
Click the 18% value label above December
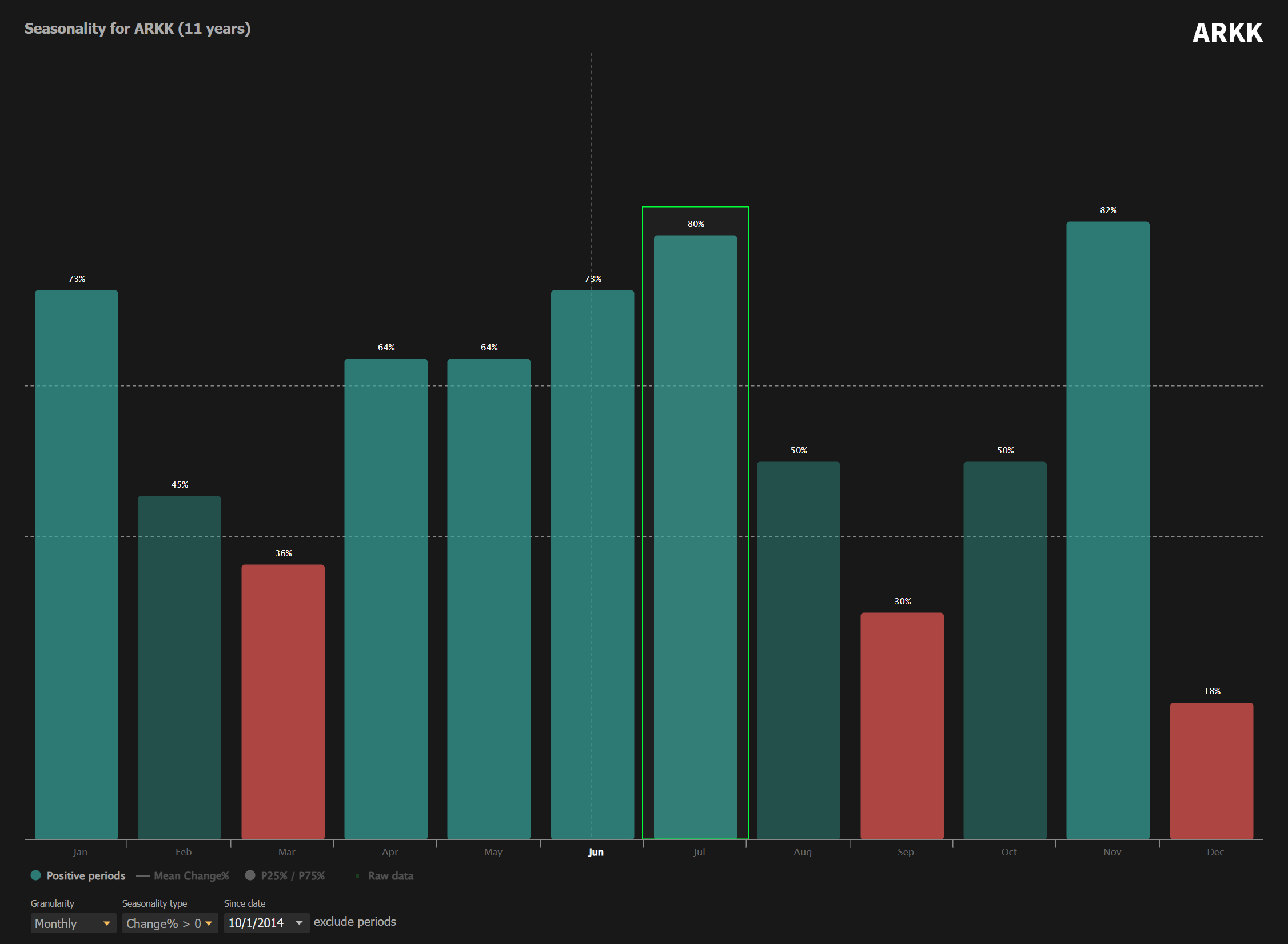coord(1212,691)
